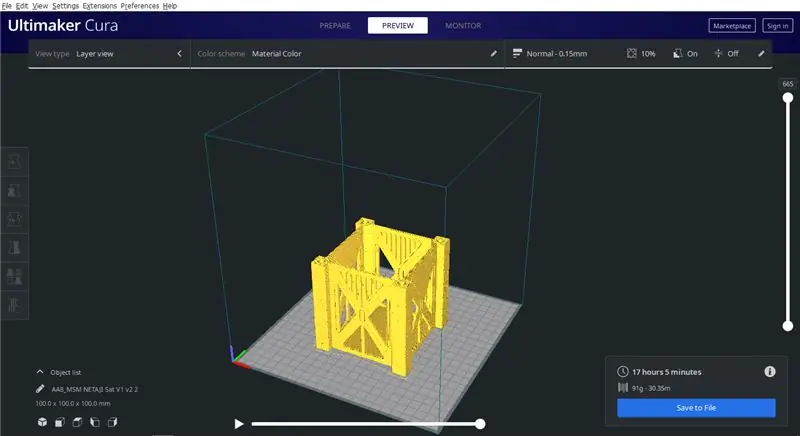Click the 3D view cube icon
Viewport: 800px width, 436px height.
coord(42,422)
